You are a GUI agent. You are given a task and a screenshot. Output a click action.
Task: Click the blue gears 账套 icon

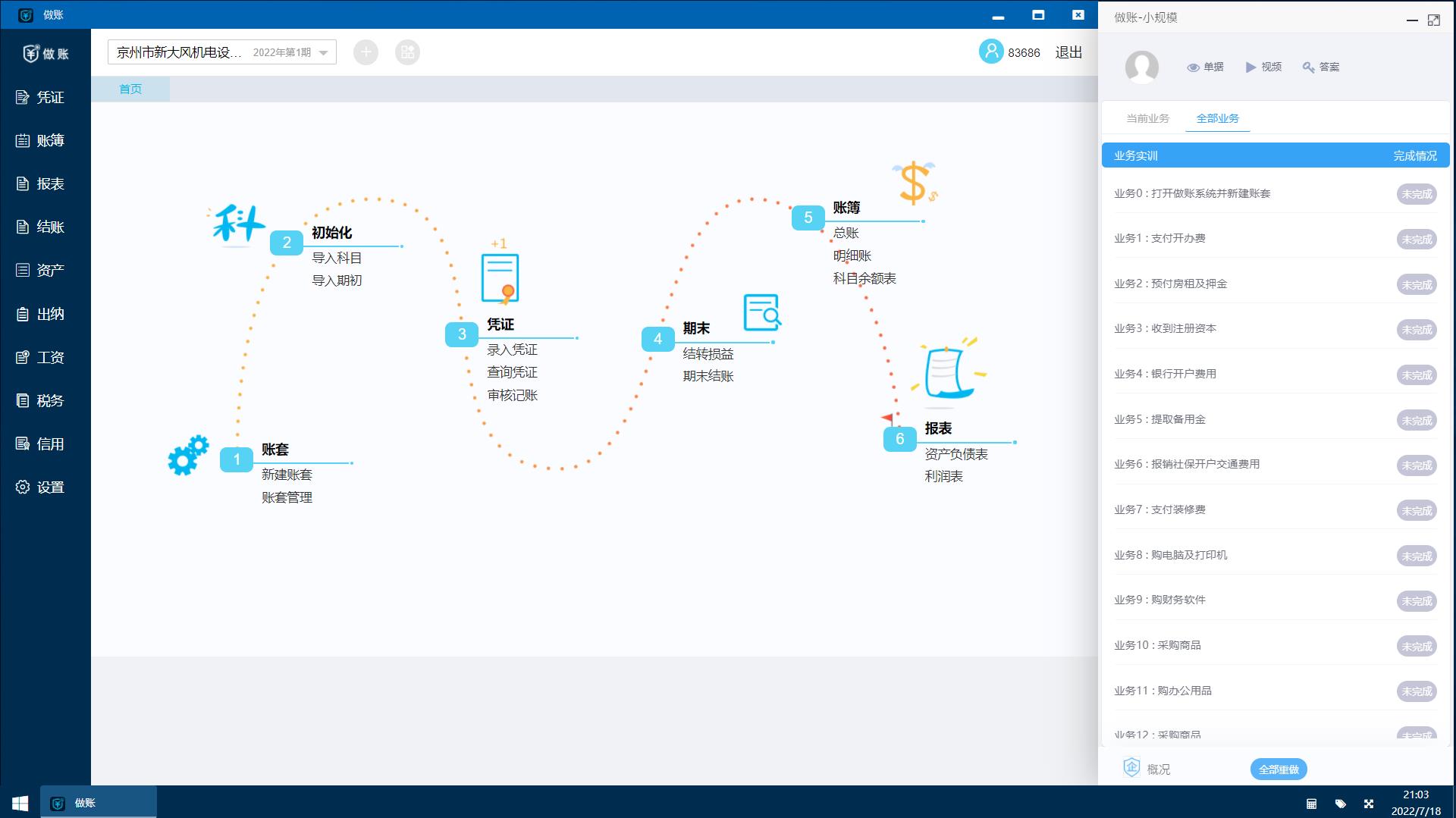pos(188,455)
